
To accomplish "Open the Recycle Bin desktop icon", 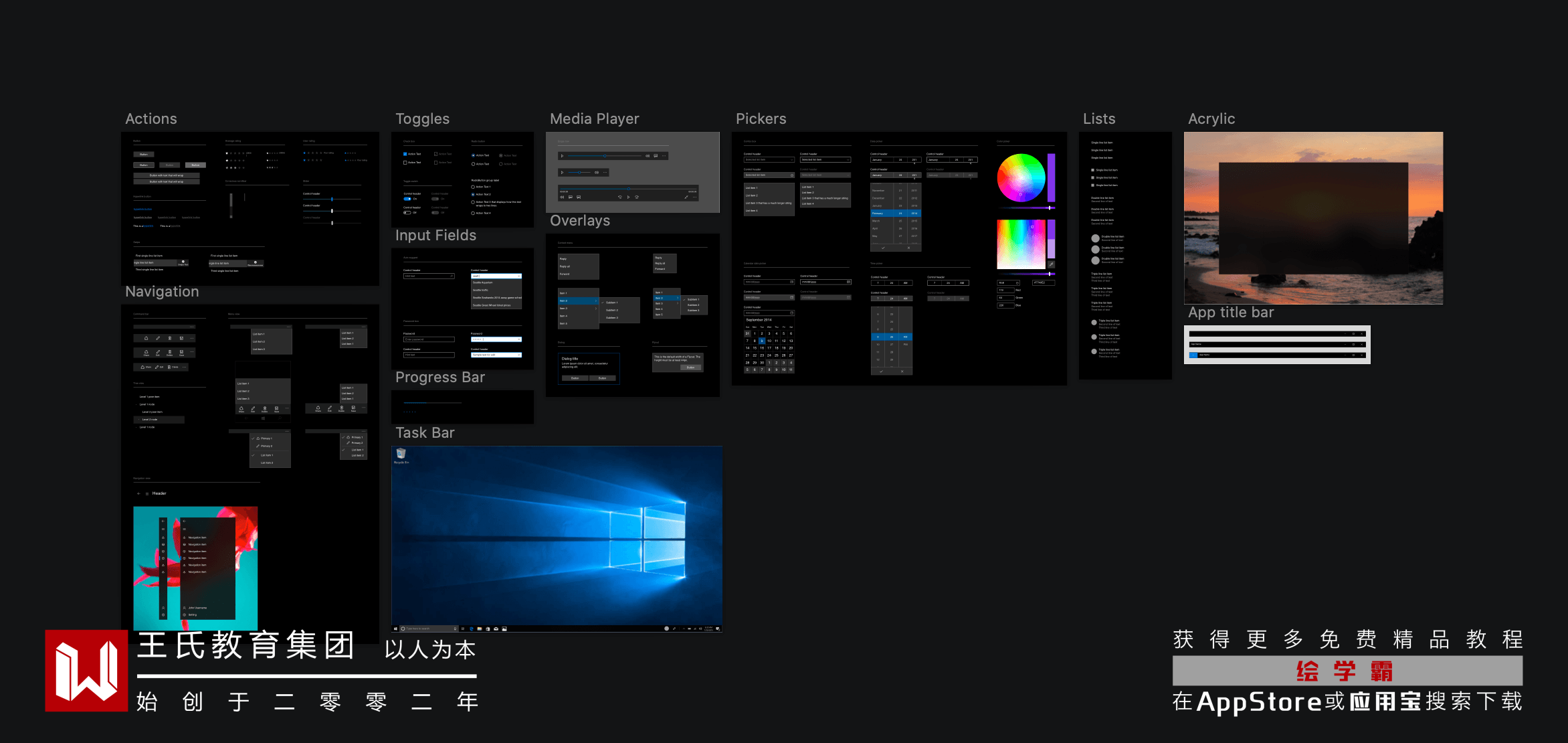I will click(x=401, y=455).
